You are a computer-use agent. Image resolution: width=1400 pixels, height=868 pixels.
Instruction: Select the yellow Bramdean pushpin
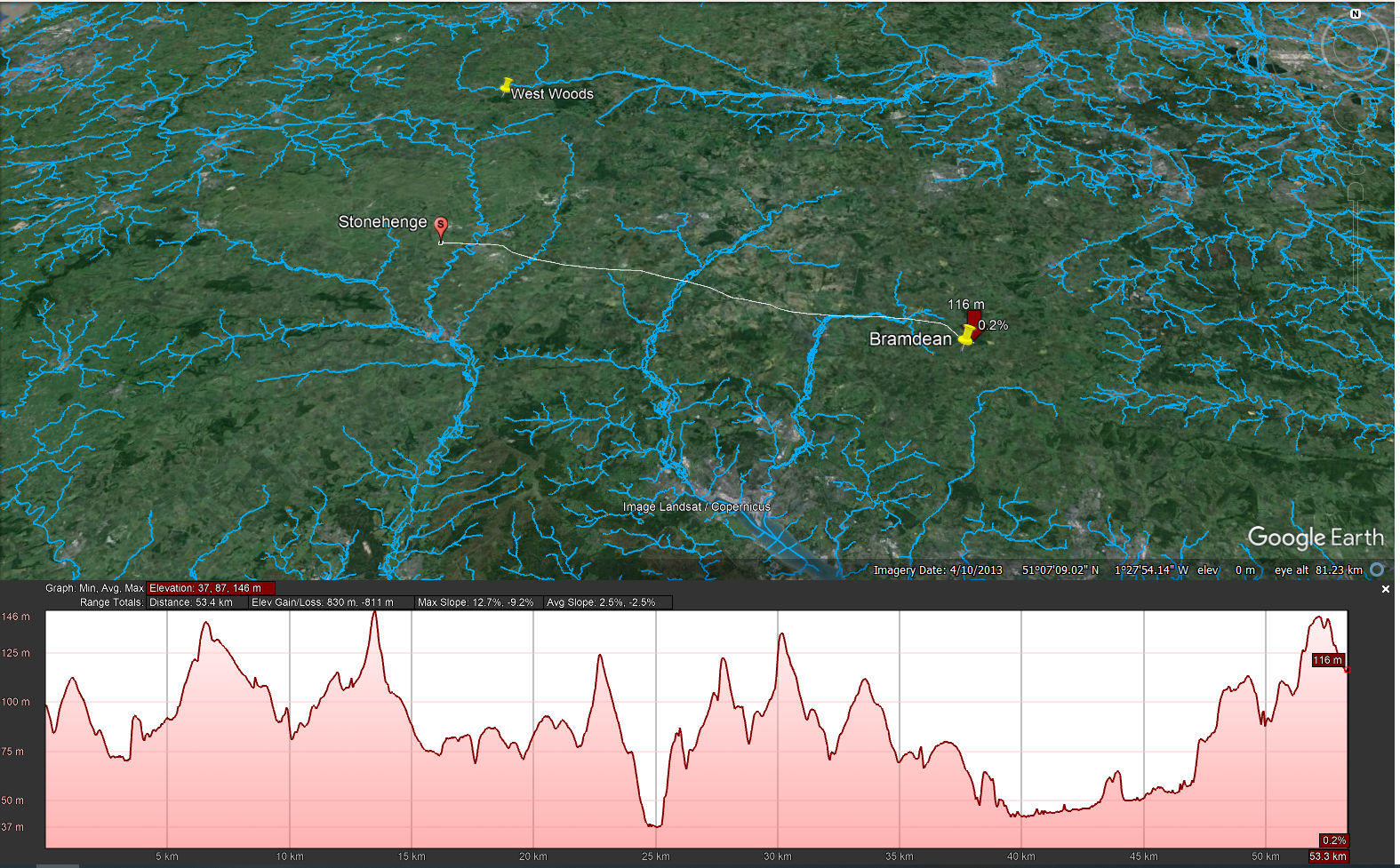coord(967,335)
